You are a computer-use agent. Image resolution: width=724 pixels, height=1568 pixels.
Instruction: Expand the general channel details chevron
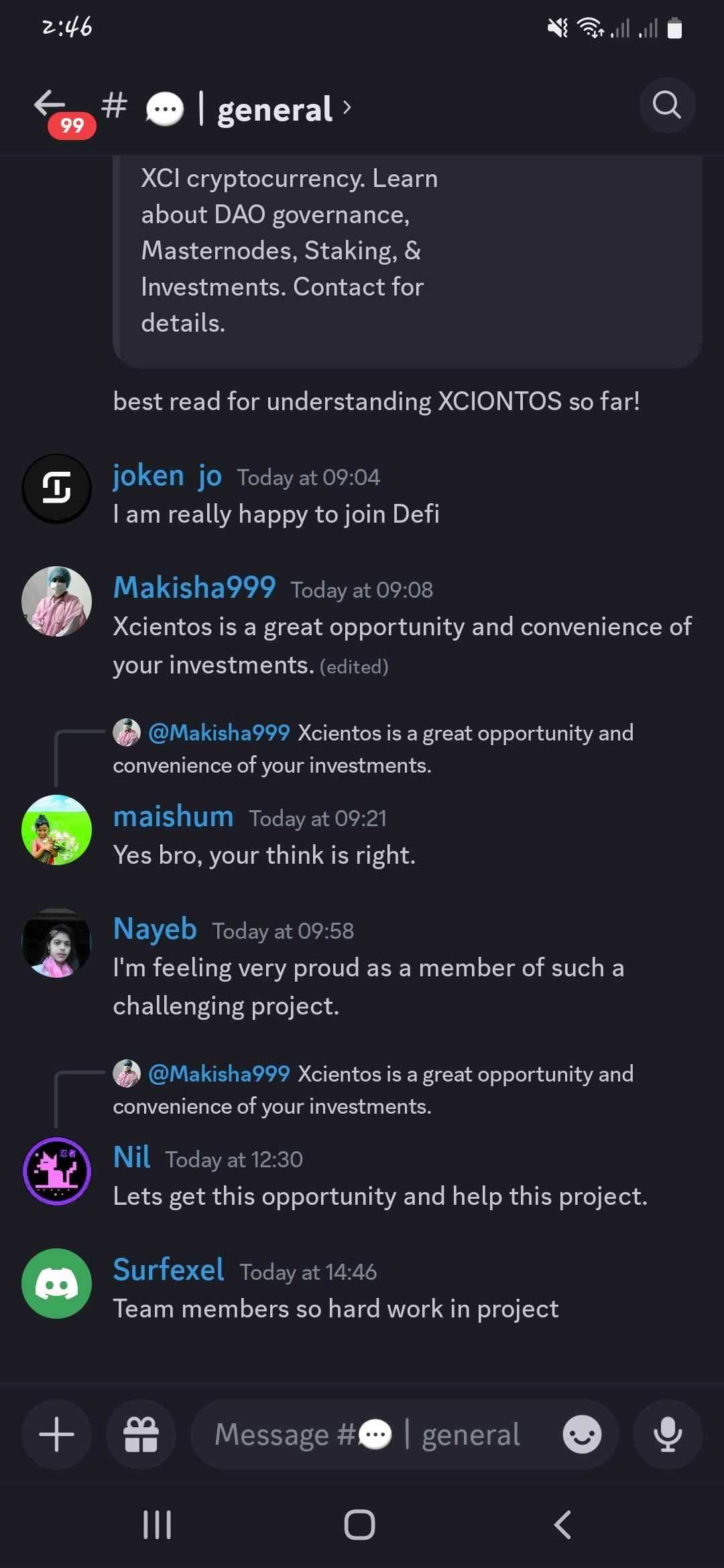click(347, 107)
